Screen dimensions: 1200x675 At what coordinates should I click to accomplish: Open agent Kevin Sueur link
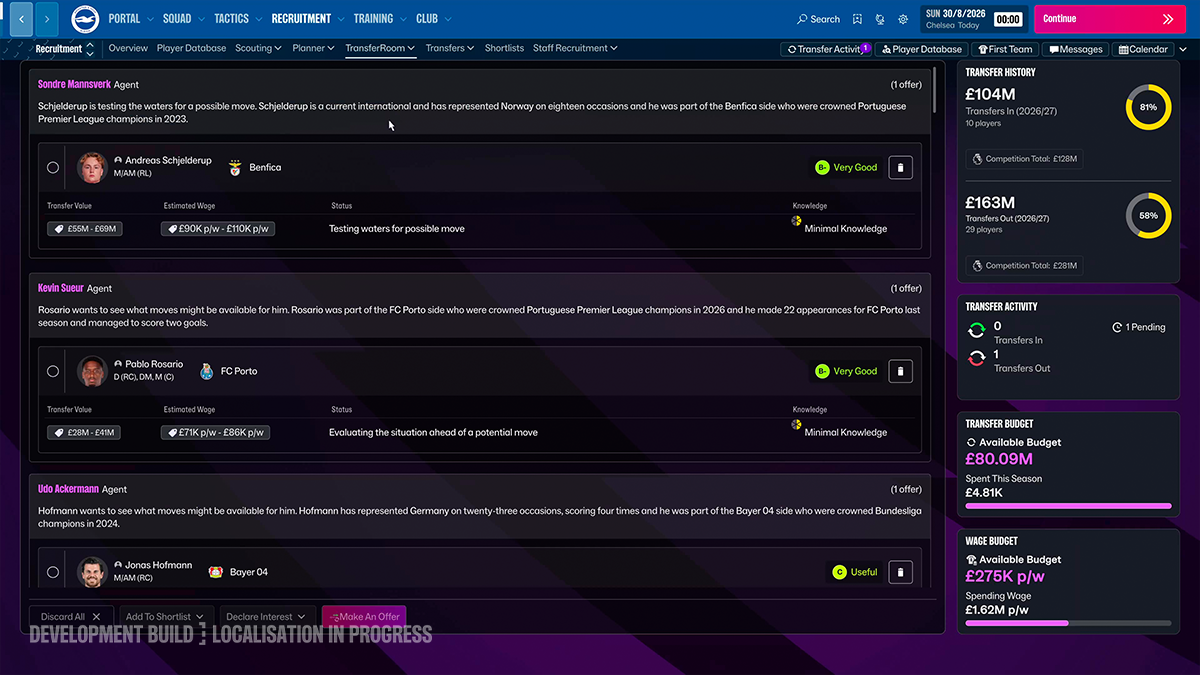click(61, 288)
